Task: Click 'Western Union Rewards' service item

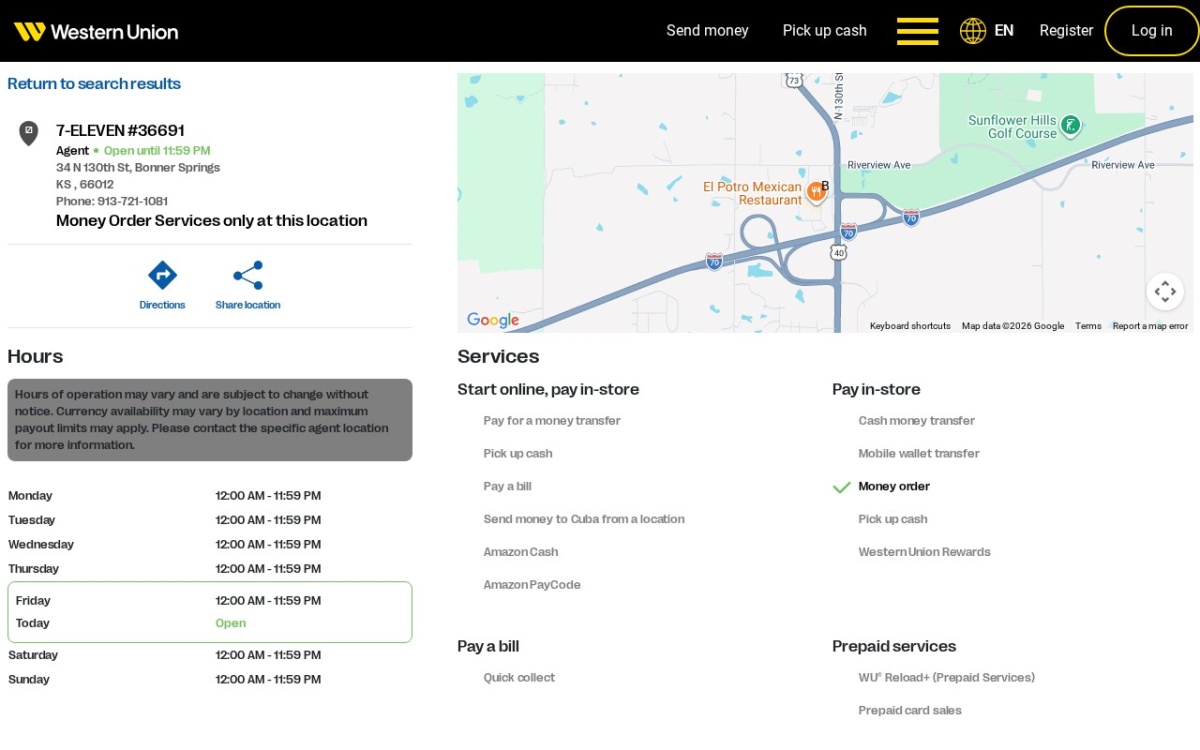Action: pyautogui.click(x=924, y=552)
